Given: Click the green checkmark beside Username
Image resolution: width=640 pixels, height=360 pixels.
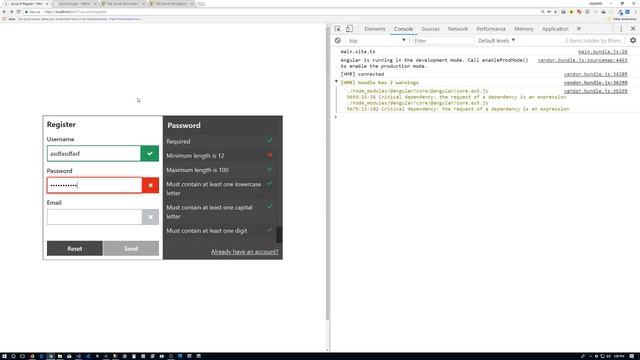Looking at the screenshot, I should pos(150,153).
